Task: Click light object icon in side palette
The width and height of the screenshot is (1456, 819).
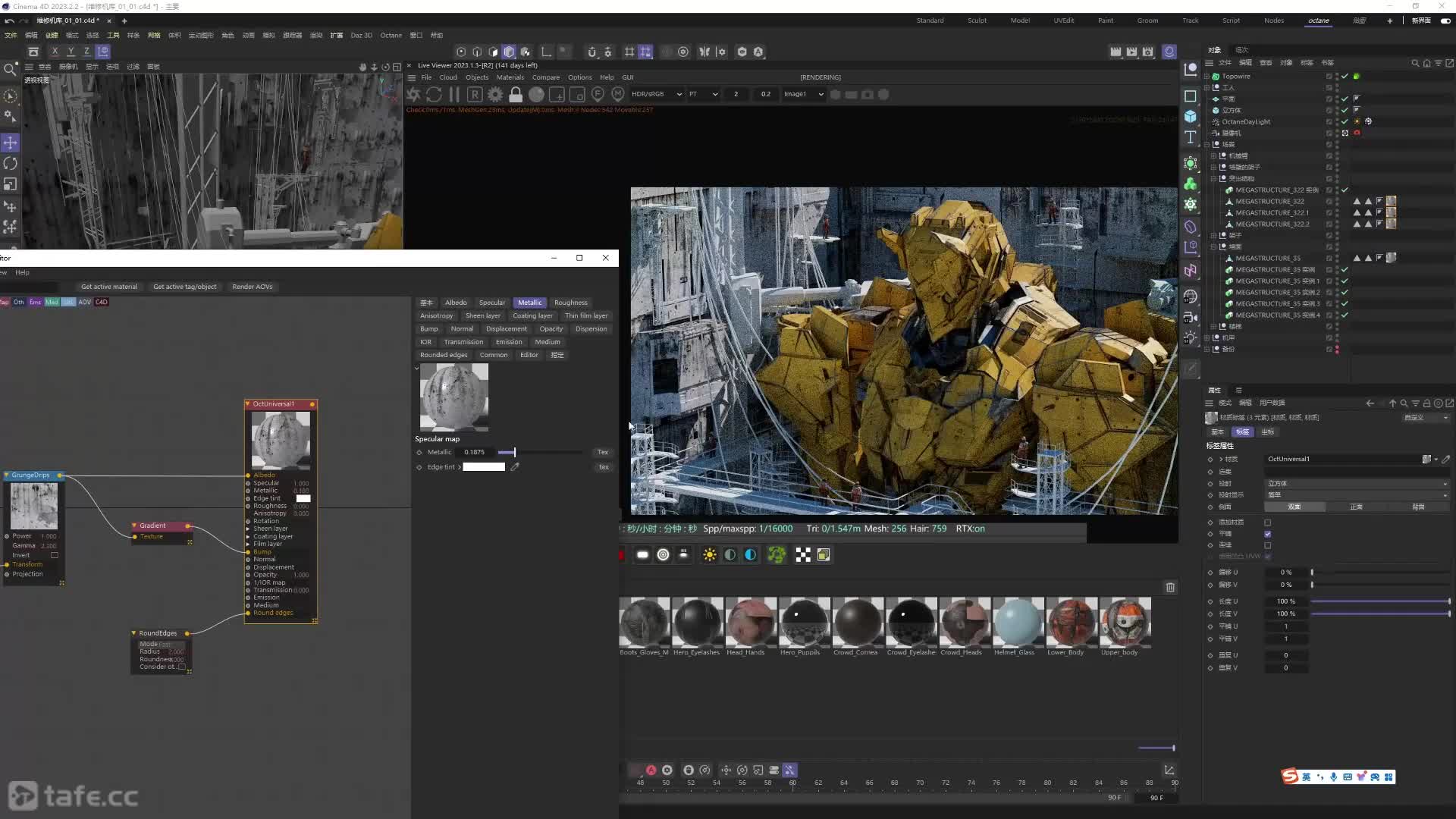Action: point(1191,337)
